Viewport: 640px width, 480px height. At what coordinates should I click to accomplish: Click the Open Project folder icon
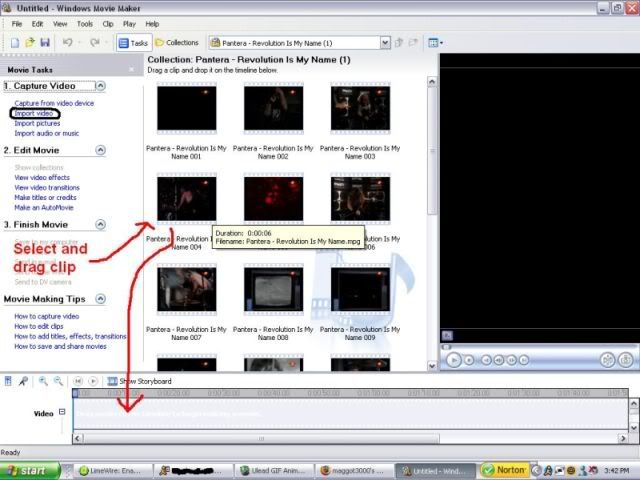coord(30,42)
